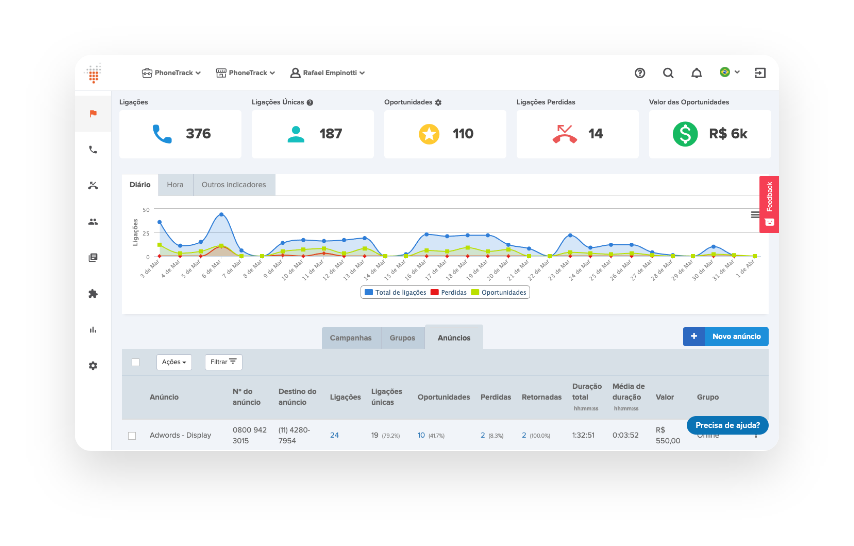This screenshot has height=546, width=854.
Task: Click the search magnifier icon
Action: click(668, 73)
